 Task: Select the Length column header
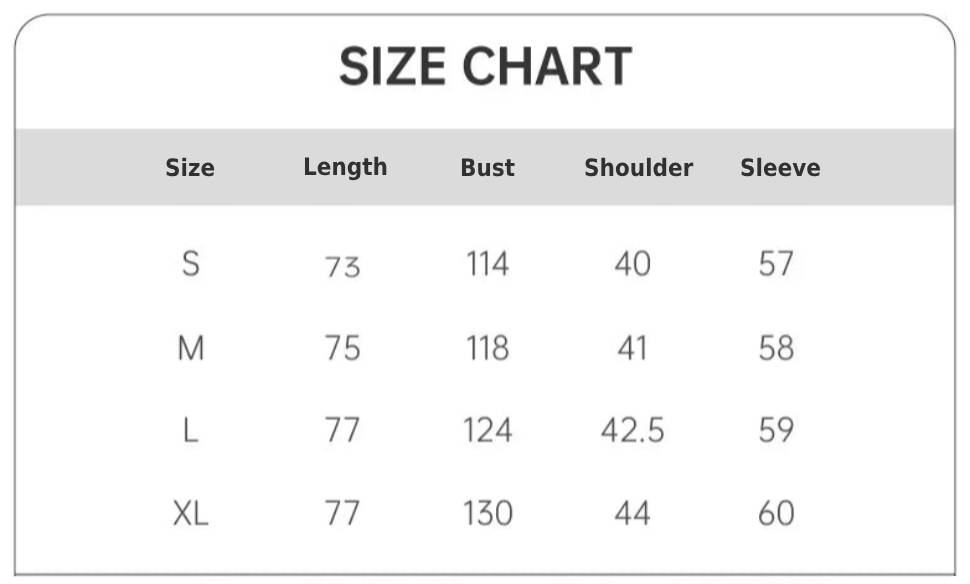tap(345, 167)
